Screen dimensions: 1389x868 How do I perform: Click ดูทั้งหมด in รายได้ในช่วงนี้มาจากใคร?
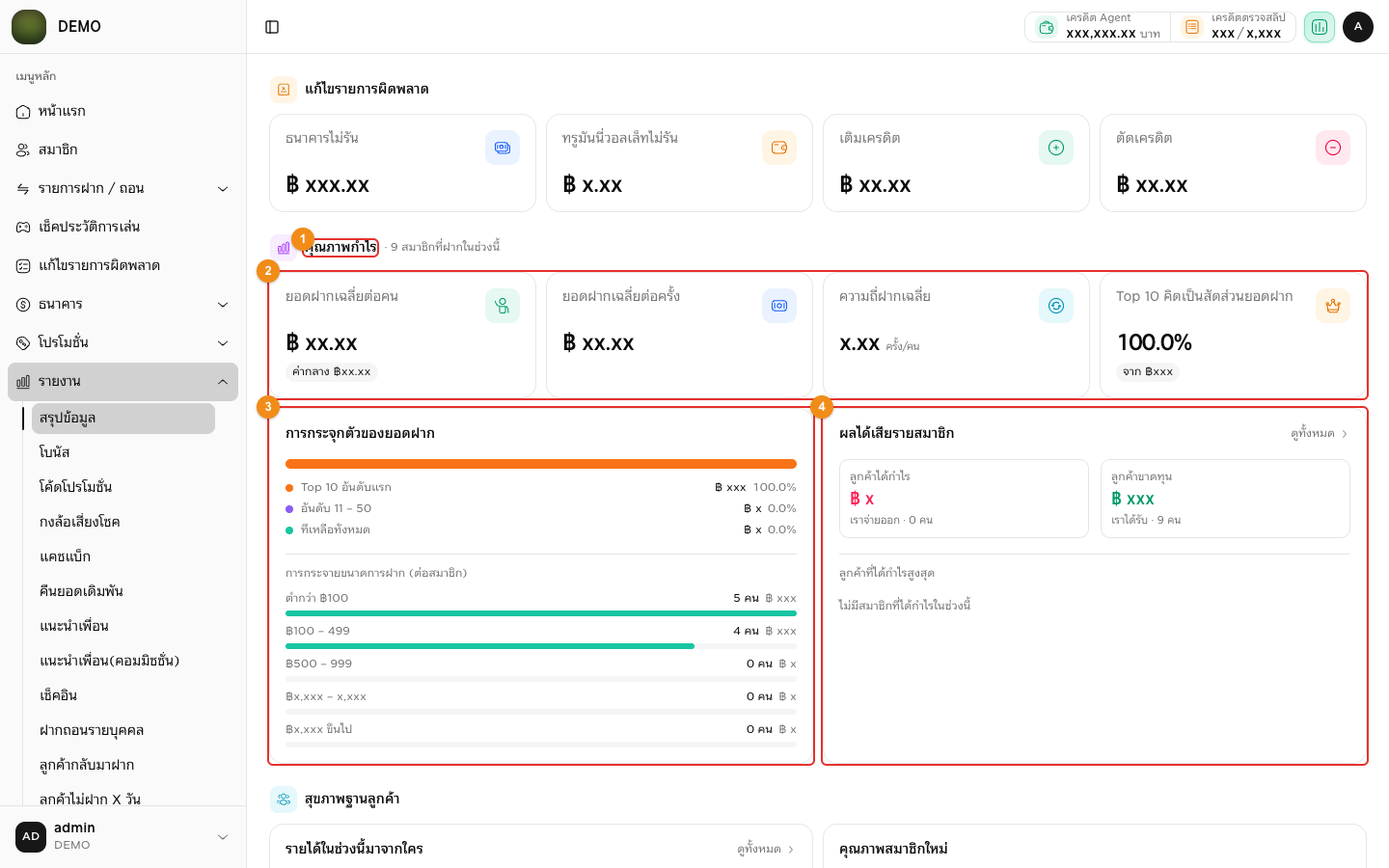click(766, 850)
